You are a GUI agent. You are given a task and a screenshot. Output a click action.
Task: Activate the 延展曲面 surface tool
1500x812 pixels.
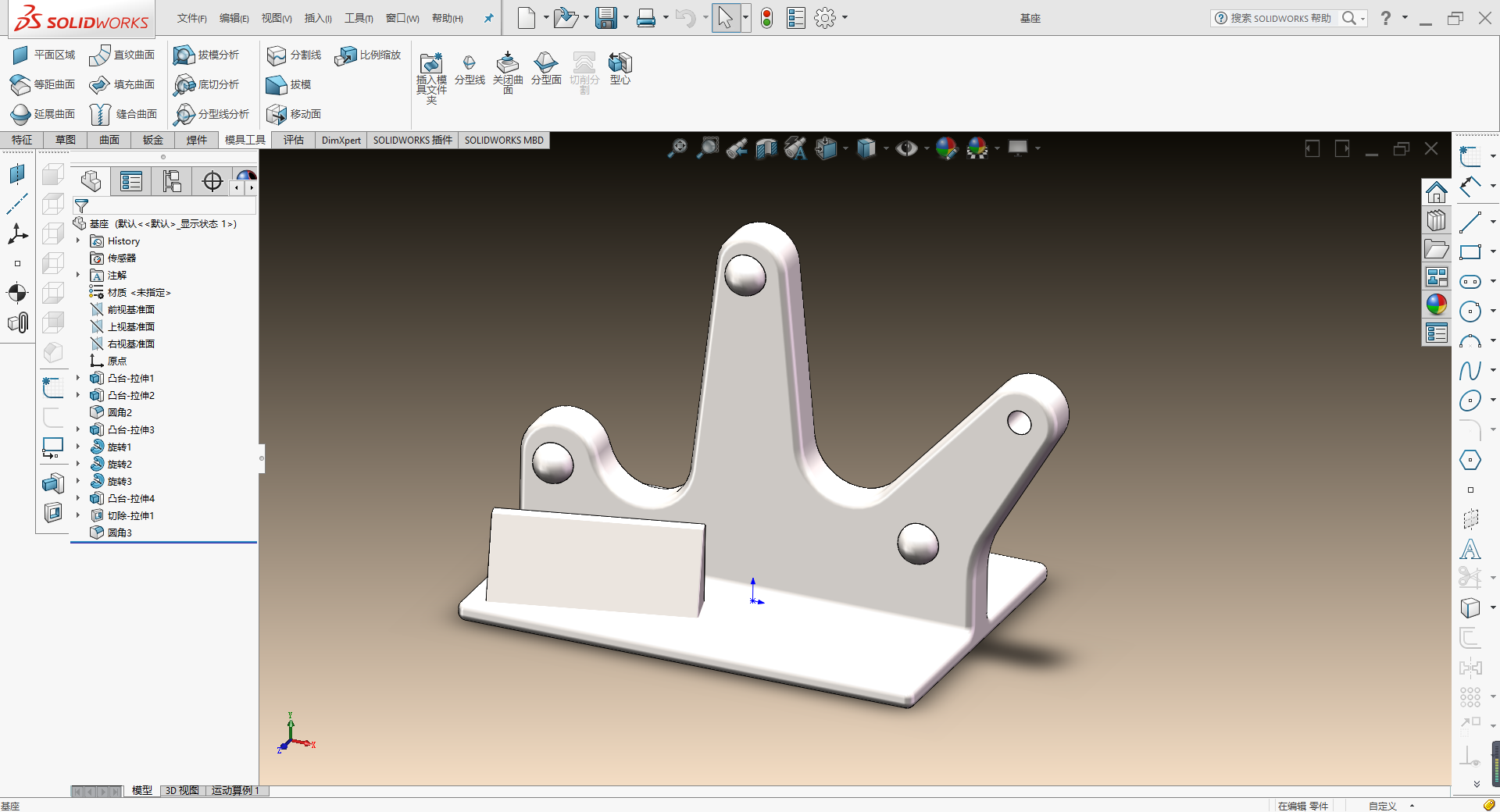coord(43,114)
